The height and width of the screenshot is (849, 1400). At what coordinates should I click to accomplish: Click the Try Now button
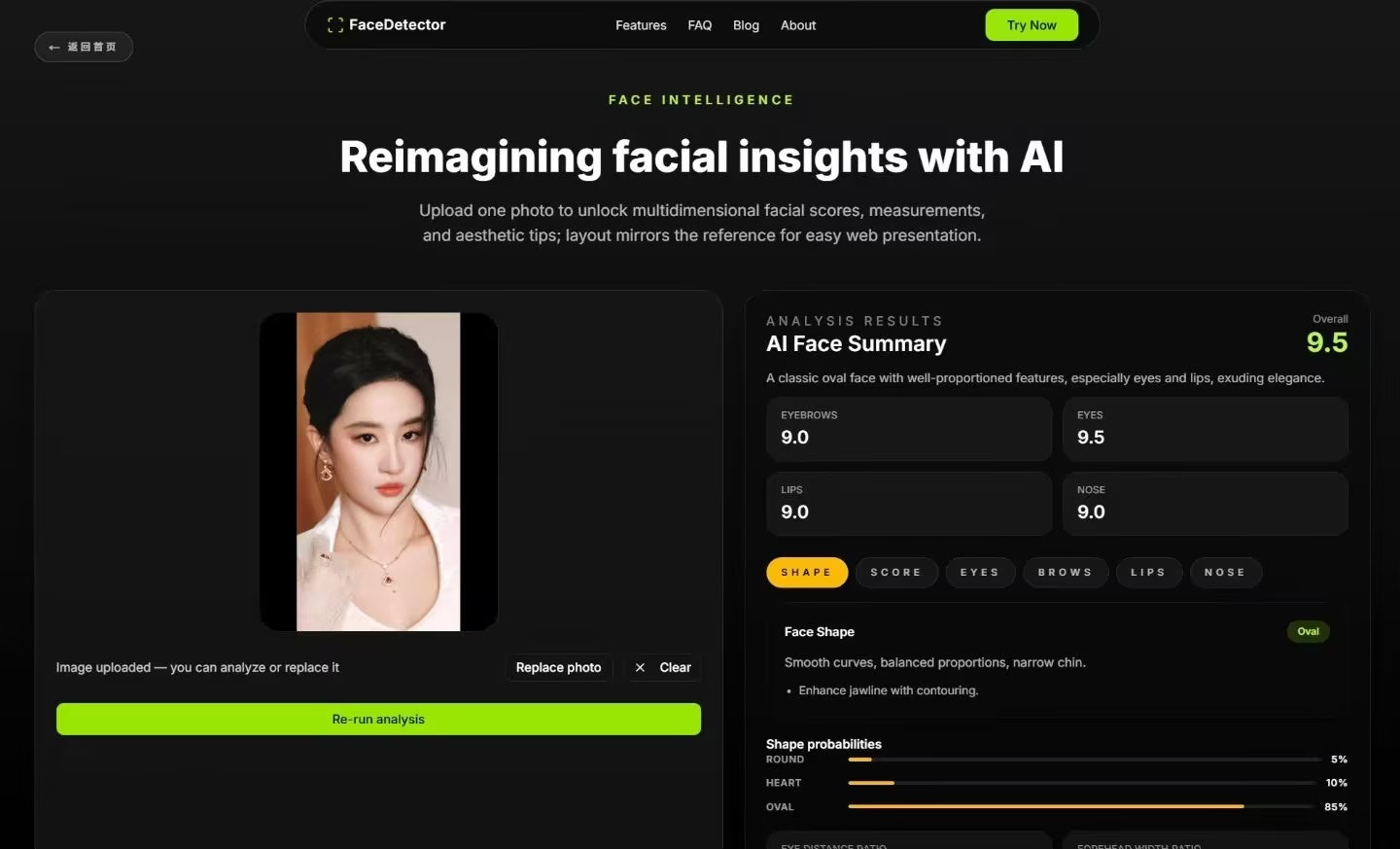[x=1031, y=25]
